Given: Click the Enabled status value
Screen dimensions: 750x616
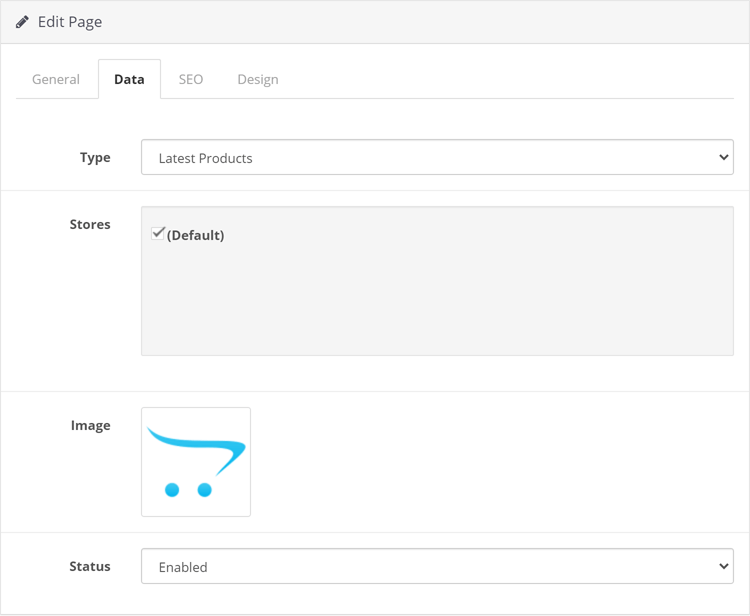Looking at the screenshot, I should (183, 567).
